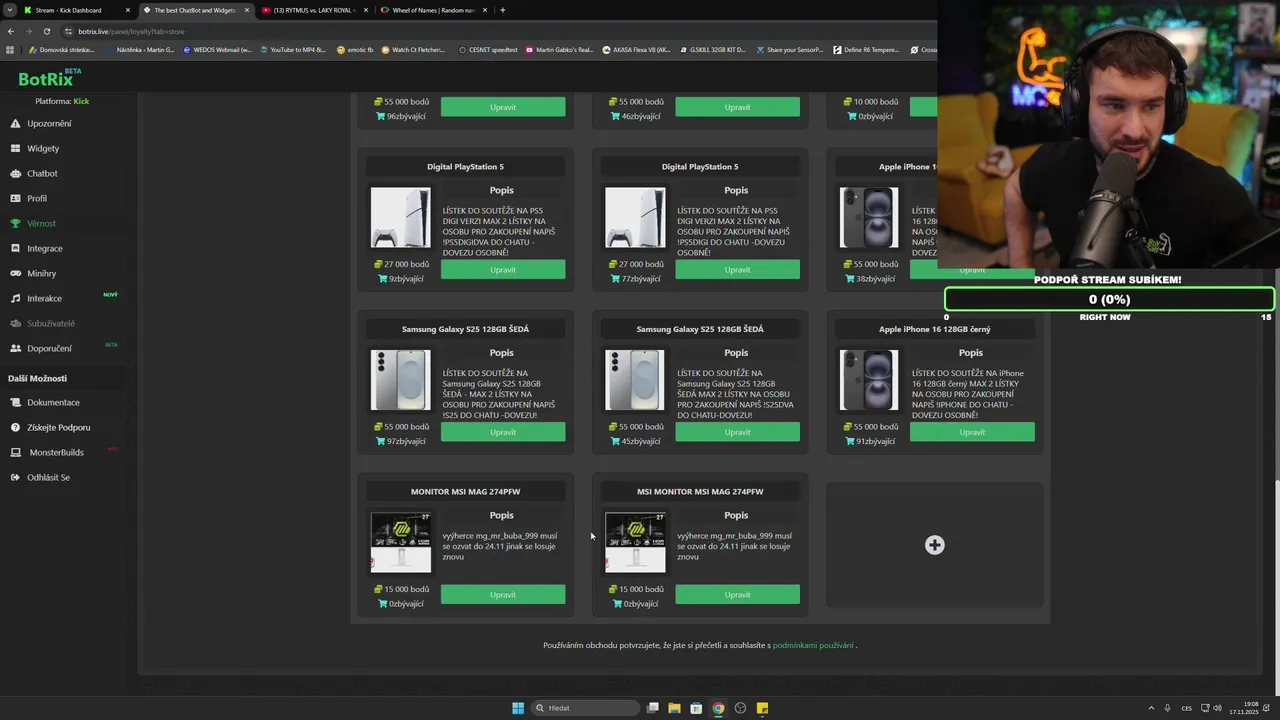Click Upravit on Apple iPhone 16 128GB černý
This screenshot has height=720, width=1280.
(x=972, y=432)
